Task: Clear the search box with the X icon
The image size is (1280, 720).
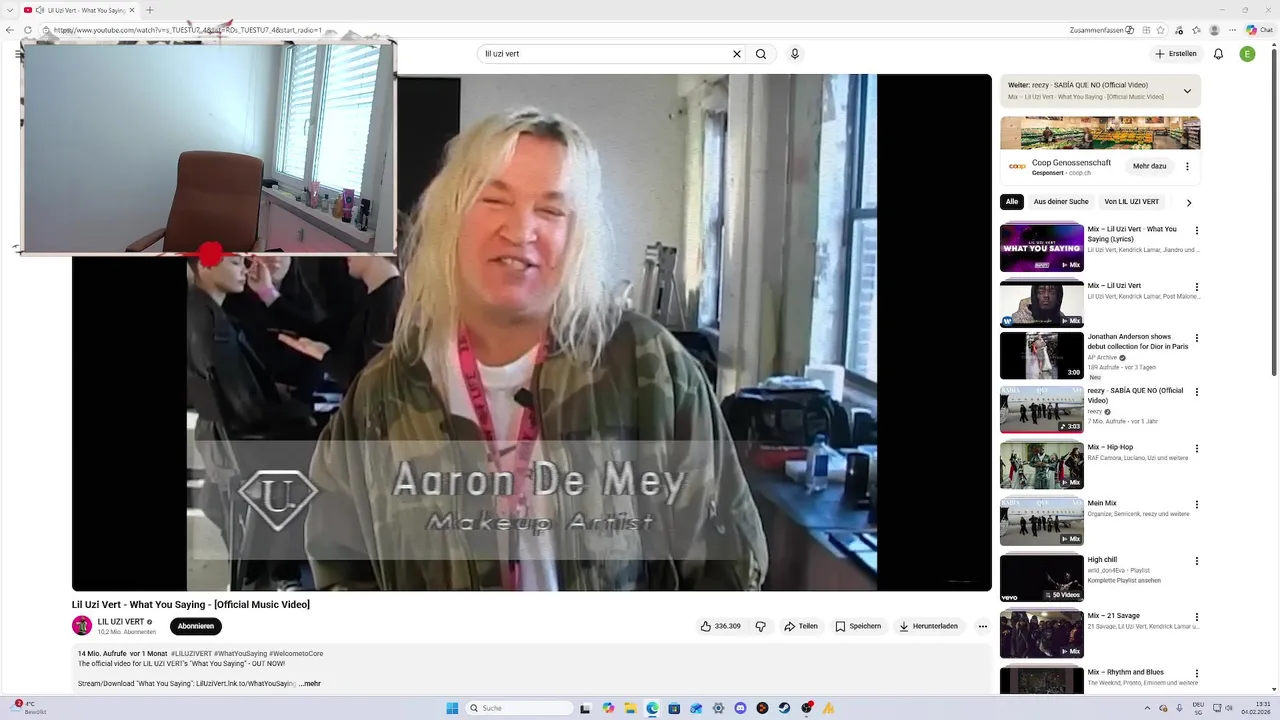Action: [737, 54]
